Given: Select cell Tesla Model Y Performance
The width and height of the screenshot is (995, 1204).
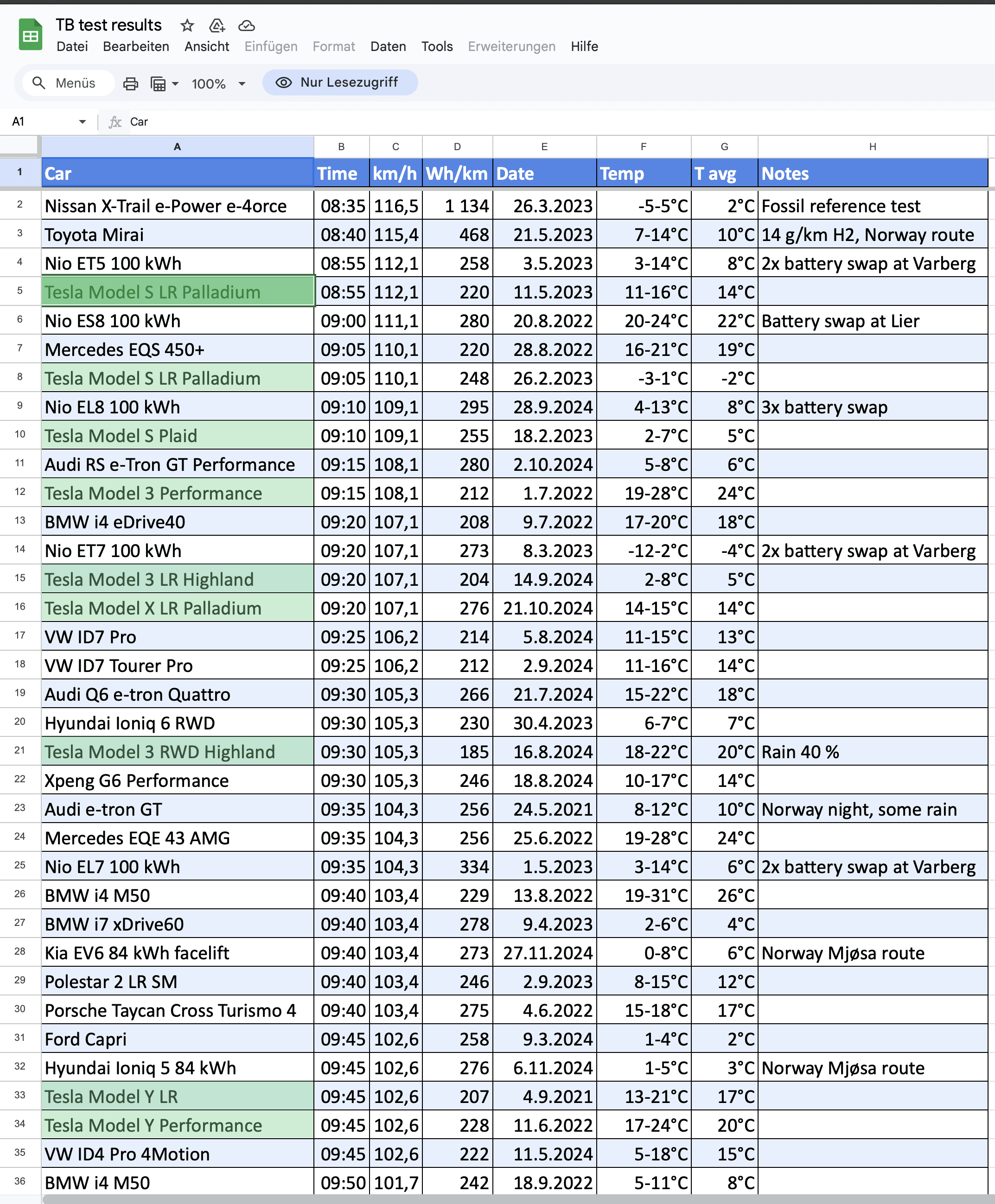Looking at the screenshot, I should pyautogui.click(x=178, y=1125).
